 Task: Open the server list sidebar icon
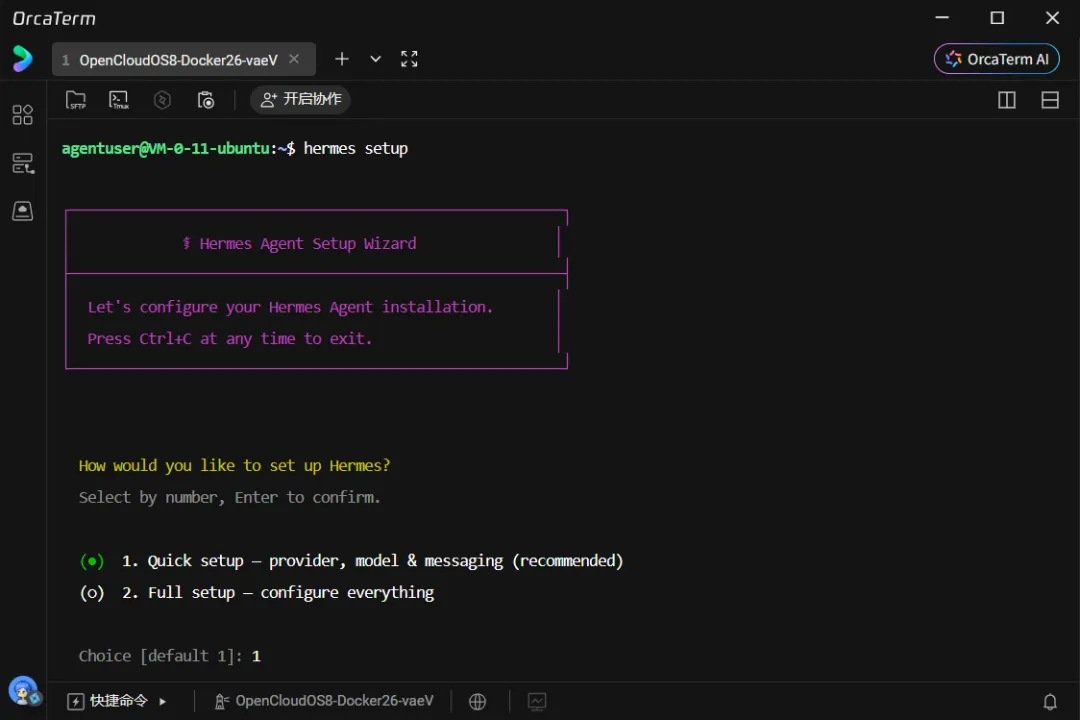point(23,163)
